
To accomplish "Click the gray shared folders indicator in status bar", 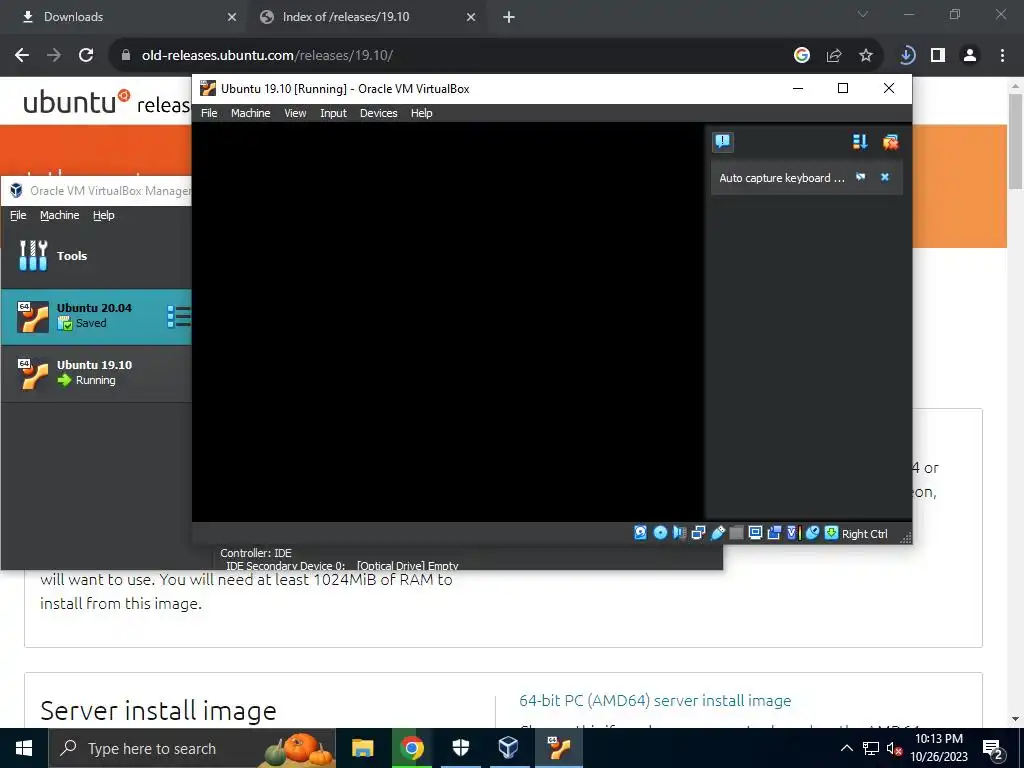I will coord(736,533).
